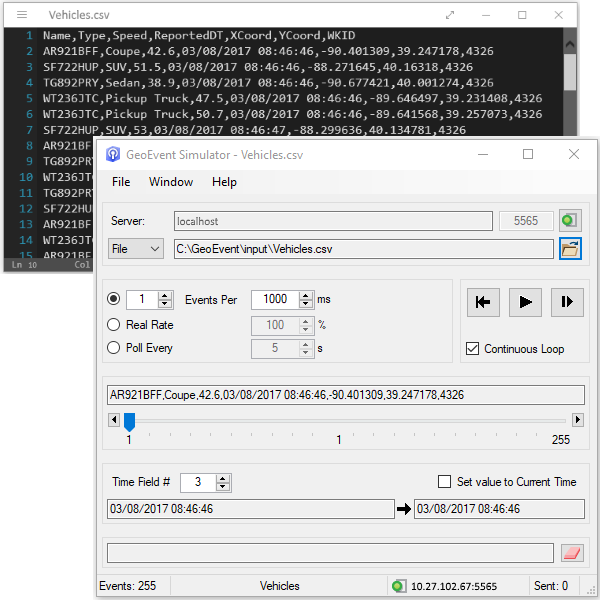Increase the Events Per milliseconds spinner
The image size is (600, 600).
click(x=304, y=295)
